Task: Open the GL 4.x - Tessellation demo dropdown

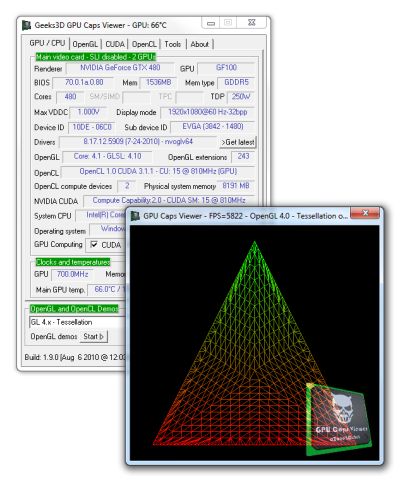Action: pyautogui.click(x=77, y=322)
